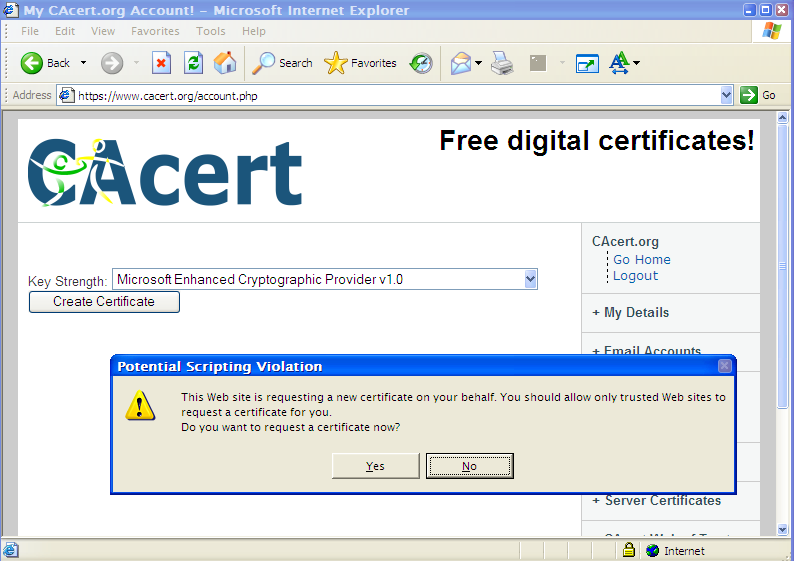The height and width of the screenshot is (561, 794).
Task: Click the address bar URL field
Action: [390, 95]
